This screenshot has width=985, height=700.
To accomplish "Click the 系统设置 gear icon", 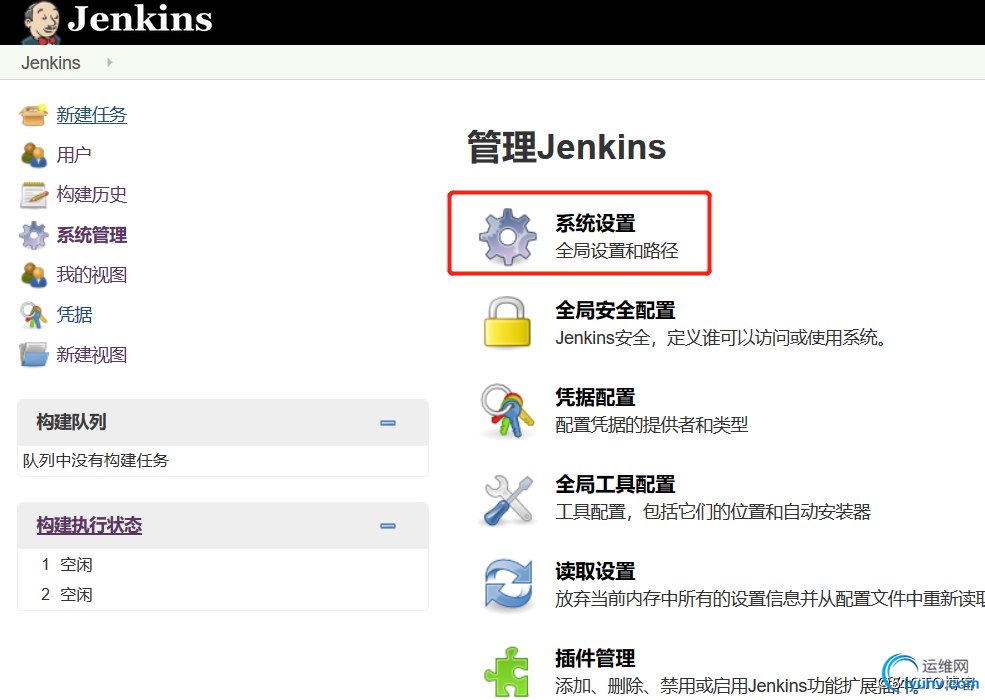I will (x=508, y=237).
